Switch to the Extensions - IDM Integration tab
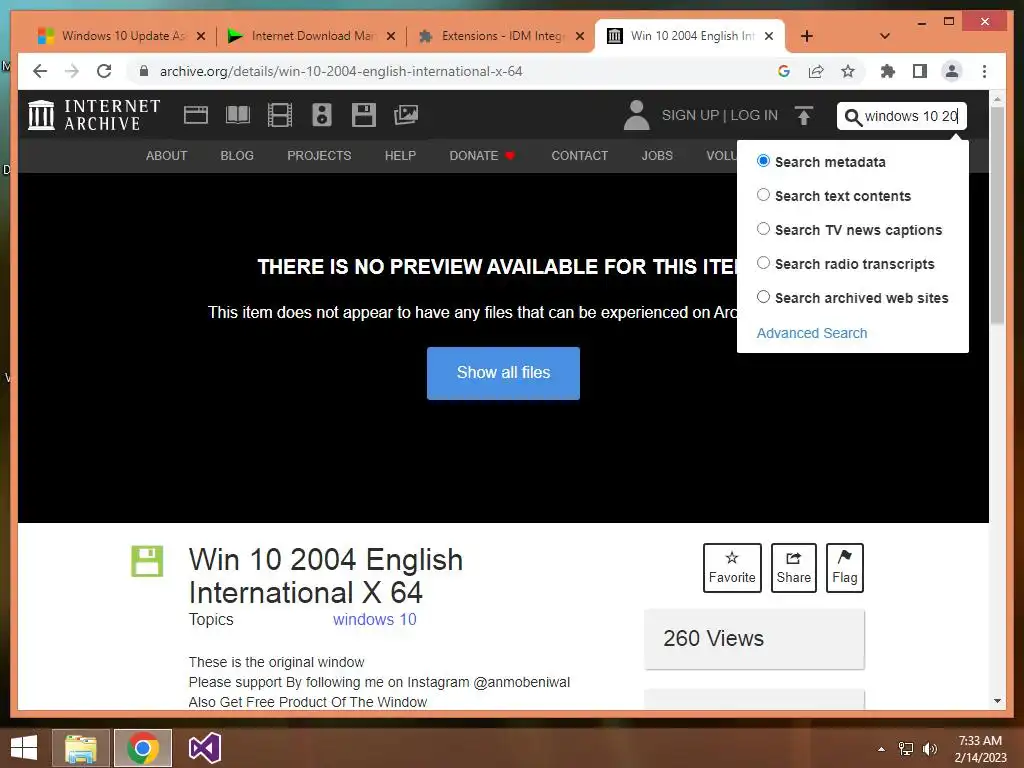Viewport: 1024px width, 768px height. pos(502,36)
